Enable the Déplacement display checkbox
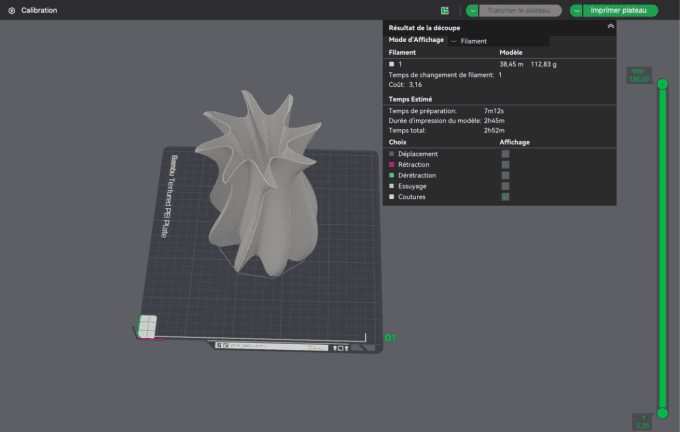Screen dimensions: 680x432 coord(505,154)
